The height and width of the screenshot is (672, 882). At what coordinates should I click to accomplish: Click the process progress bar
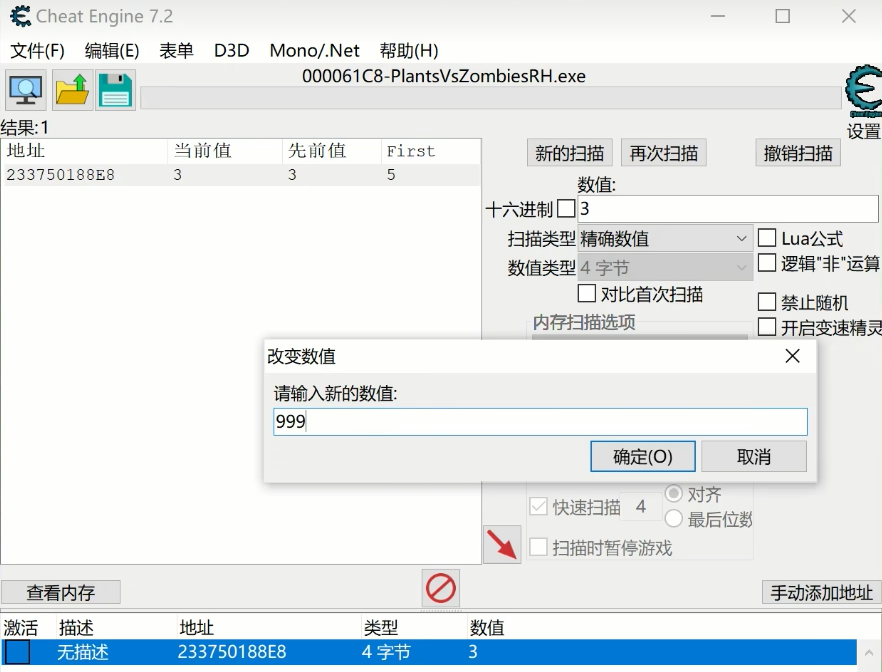490,97
